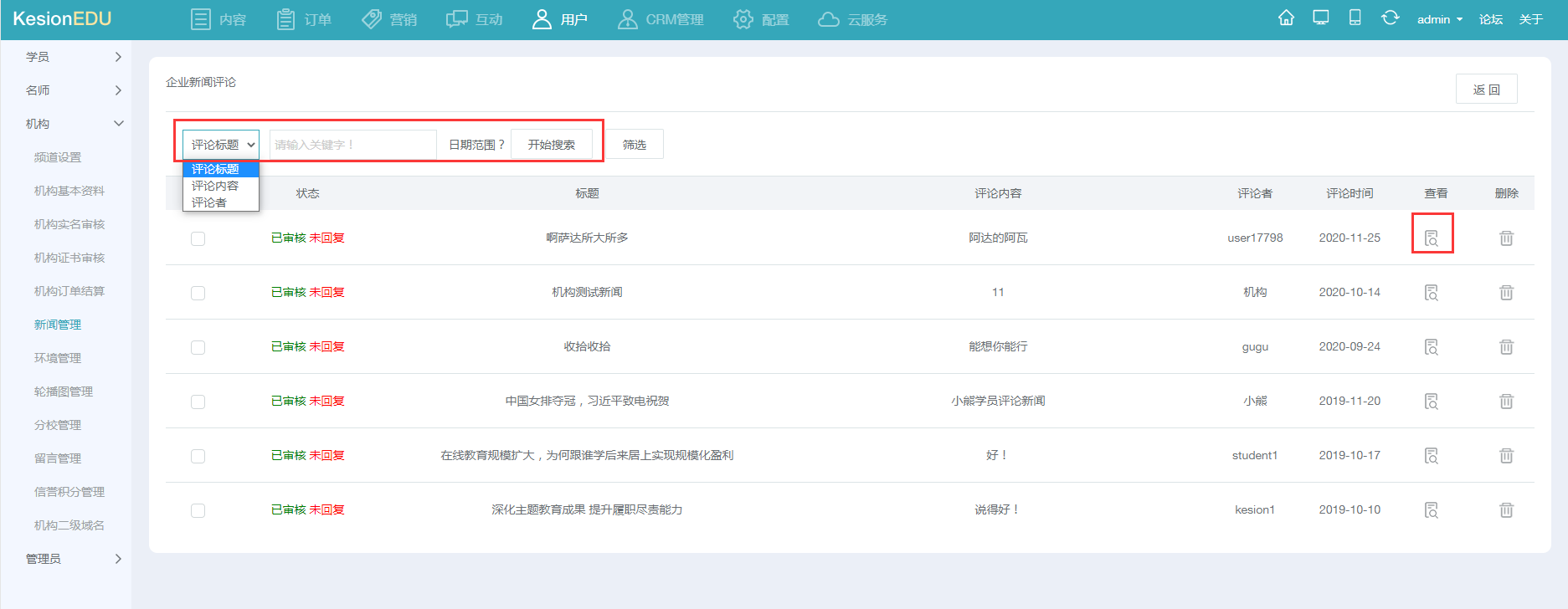
Task: Open 轮播图管理 in sidebar
Action: click(64, 391)
